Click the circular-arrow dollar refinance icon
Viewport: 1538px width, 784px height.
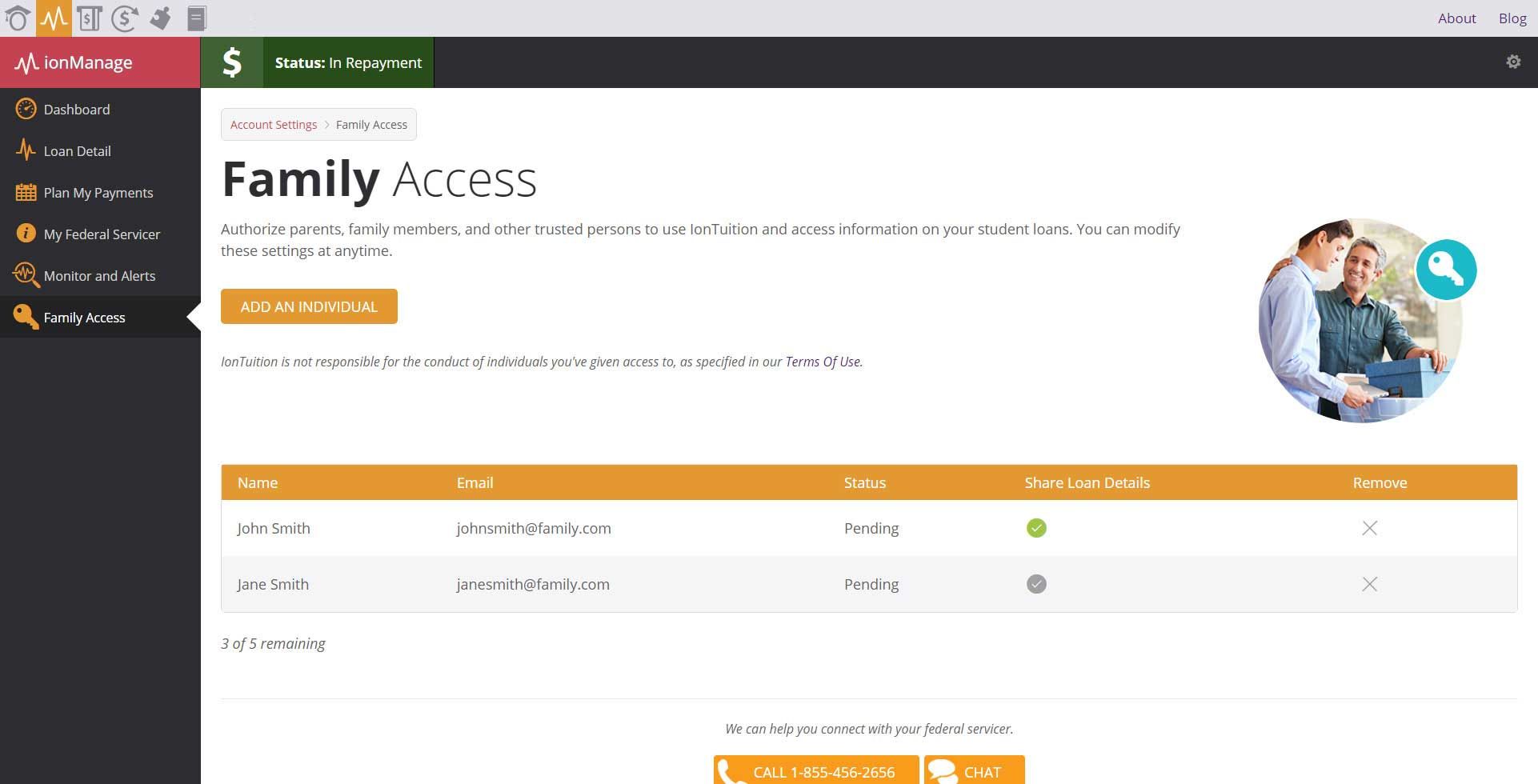coord(125,18)
